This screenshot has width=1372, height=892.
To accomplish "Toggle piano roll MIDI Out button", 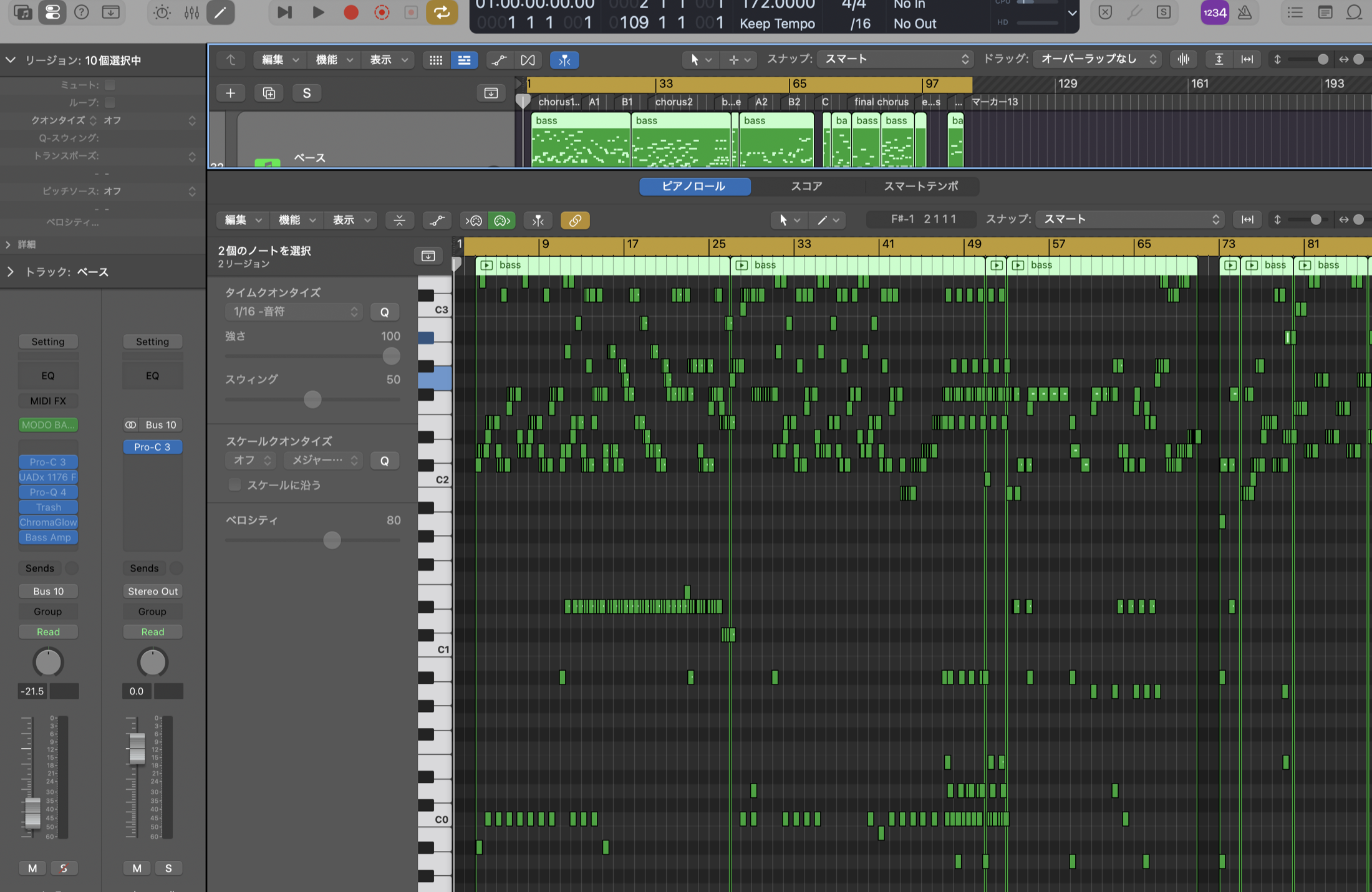I will (x=502, y=220).
